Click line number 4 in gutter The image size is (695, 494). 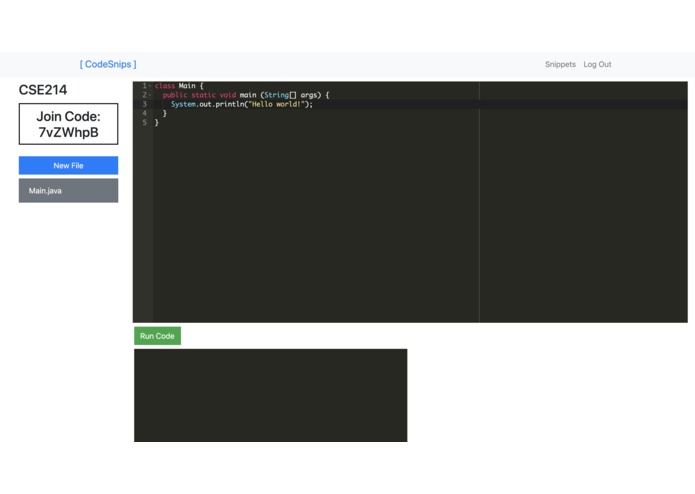point(144,113)
